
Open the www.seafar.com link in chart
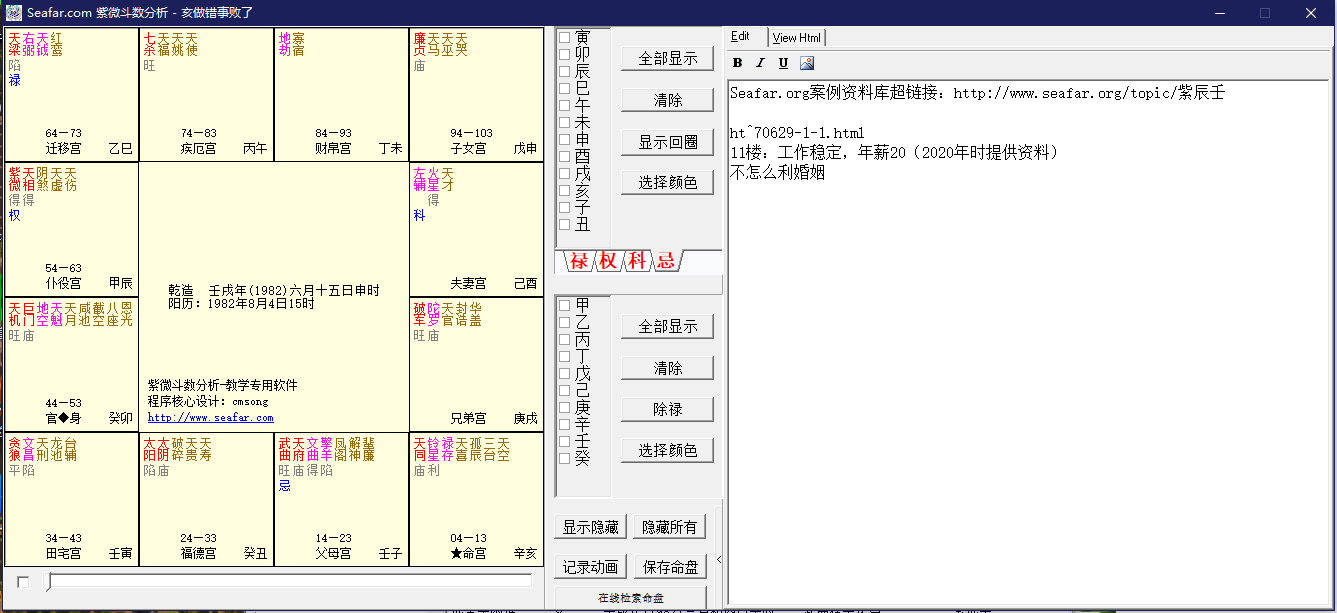coord(210,418)
